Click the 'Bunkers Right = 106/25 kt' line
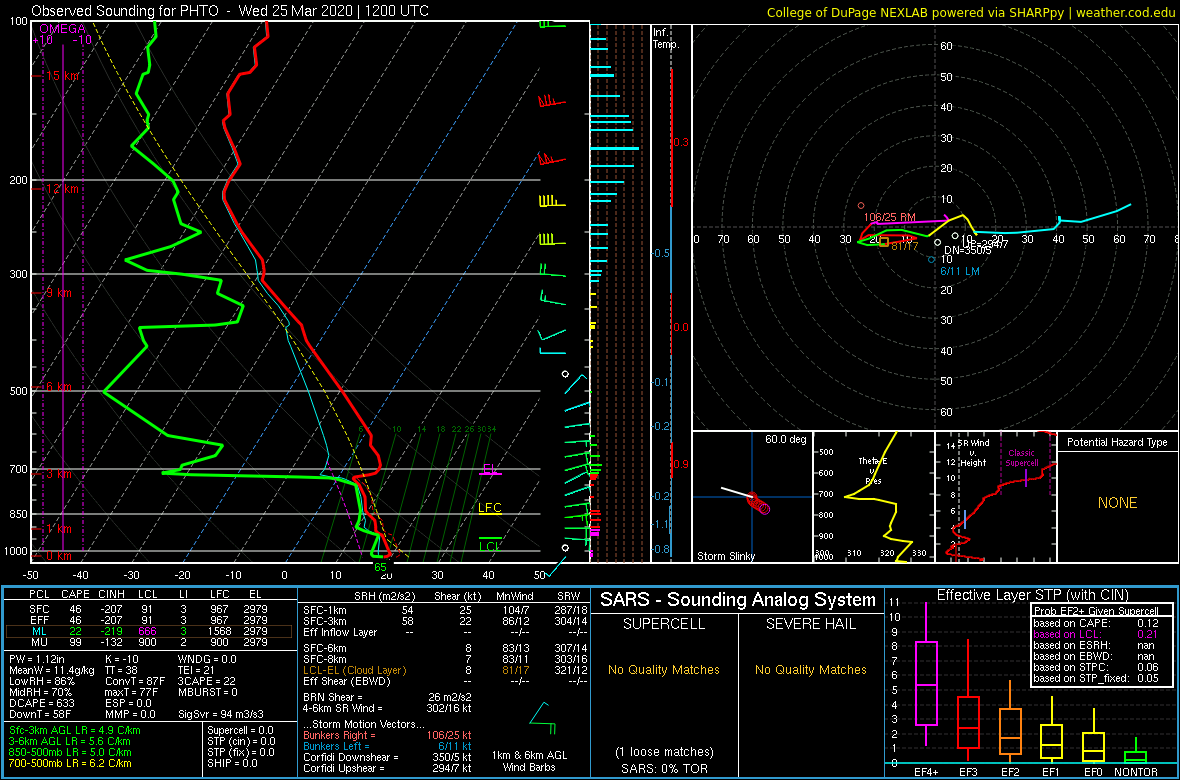 click(386, 736)
